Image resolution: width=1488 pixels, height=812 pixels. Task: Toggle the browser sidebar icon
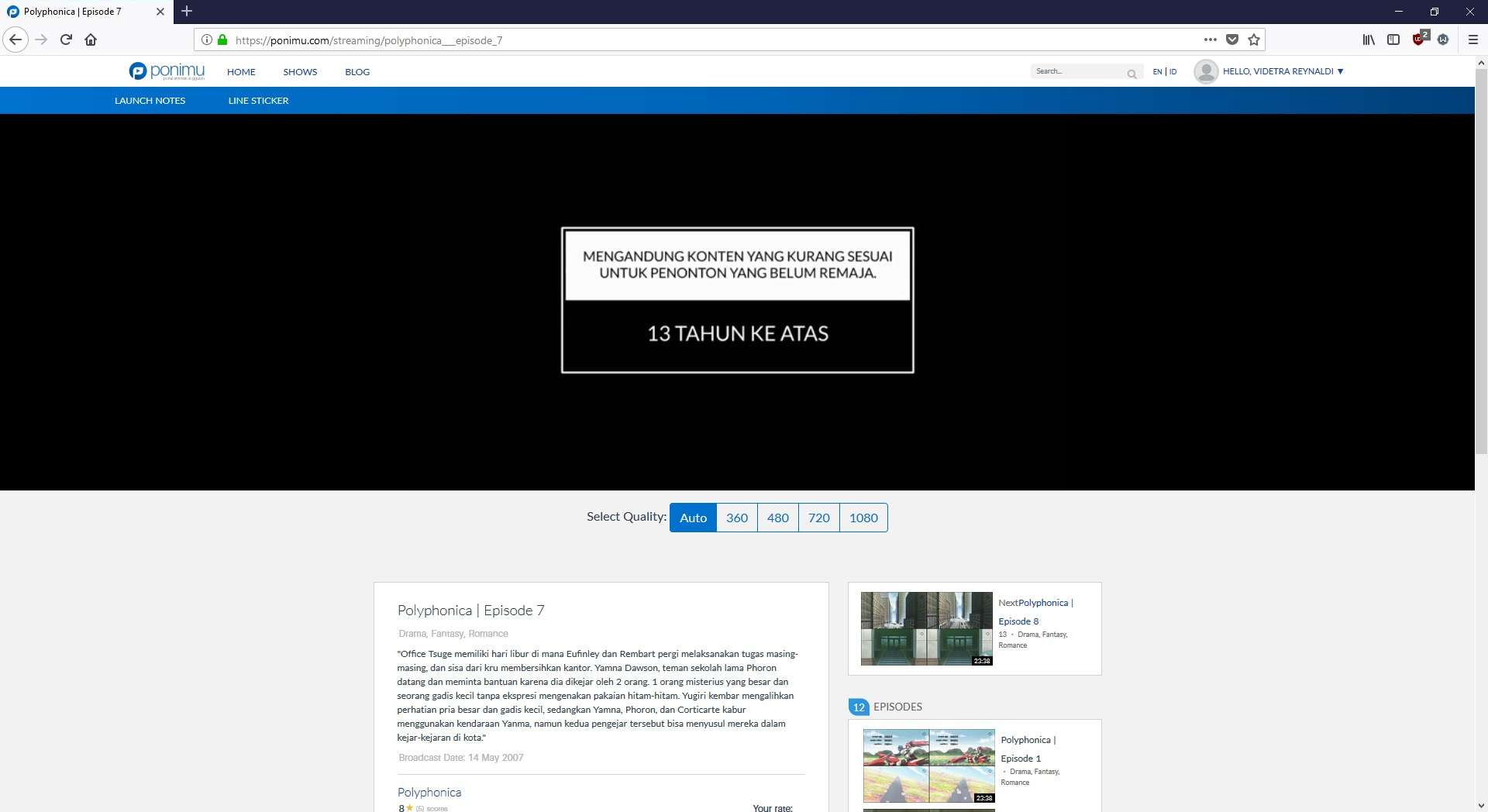click(x=1393, y=40)
